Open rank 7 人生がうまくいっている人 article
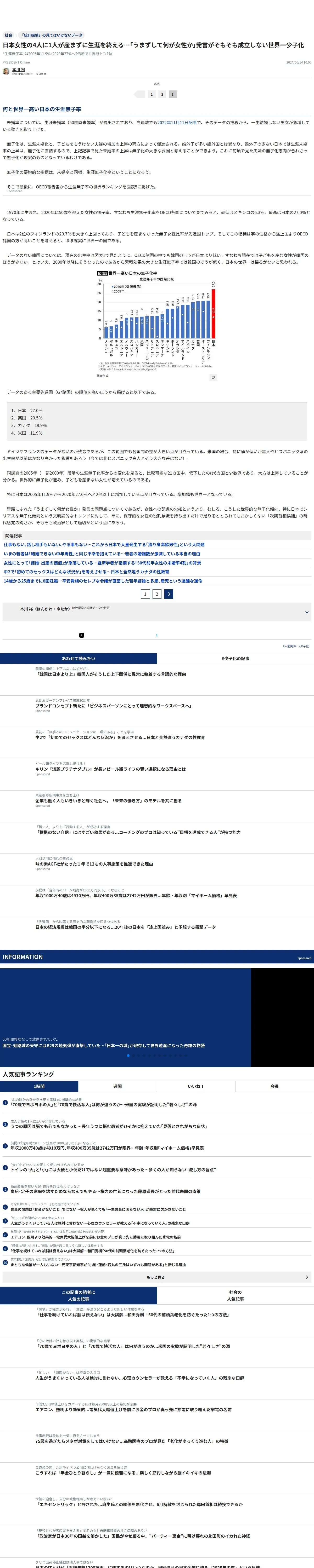The height and width of the screenshot is (1568, 314). 99,1224
